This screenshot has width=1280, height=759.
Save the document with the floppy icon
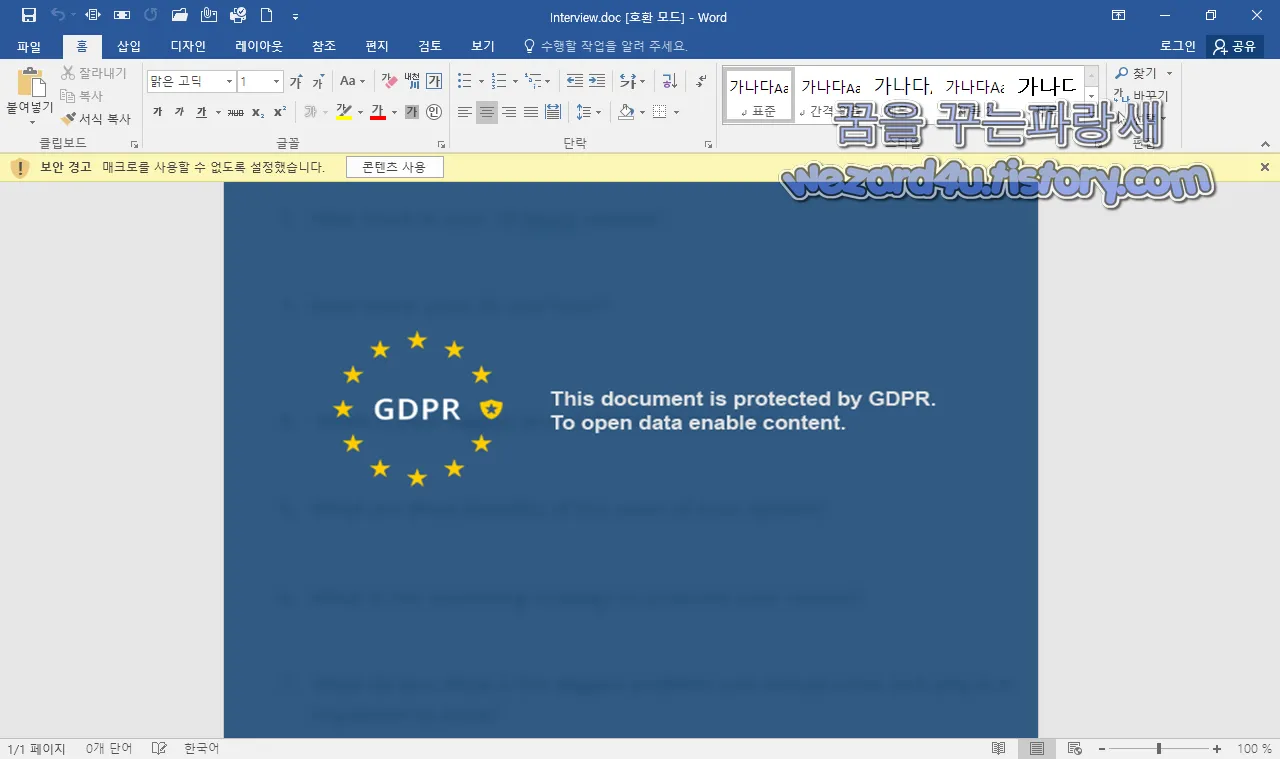click(29, 15)
